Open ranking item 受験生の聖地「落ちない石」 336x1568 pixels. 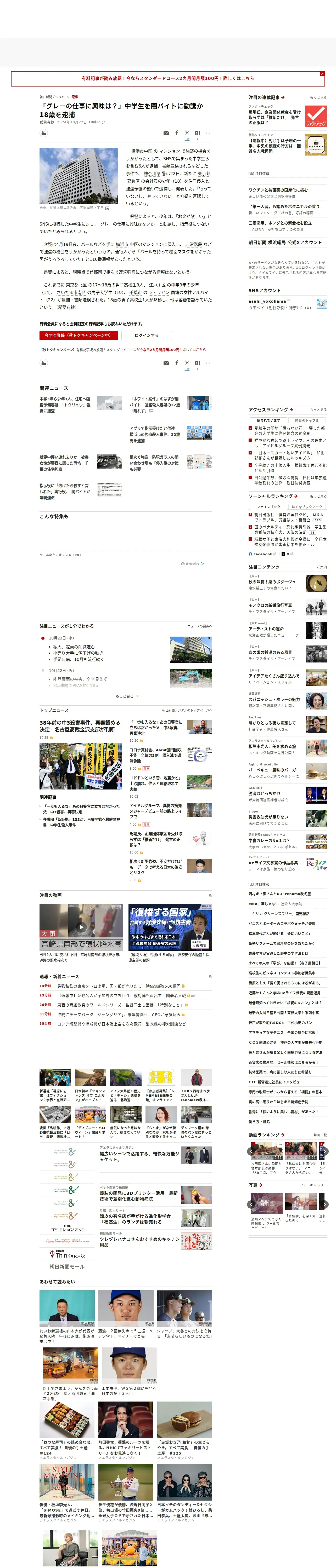point(290,431)
